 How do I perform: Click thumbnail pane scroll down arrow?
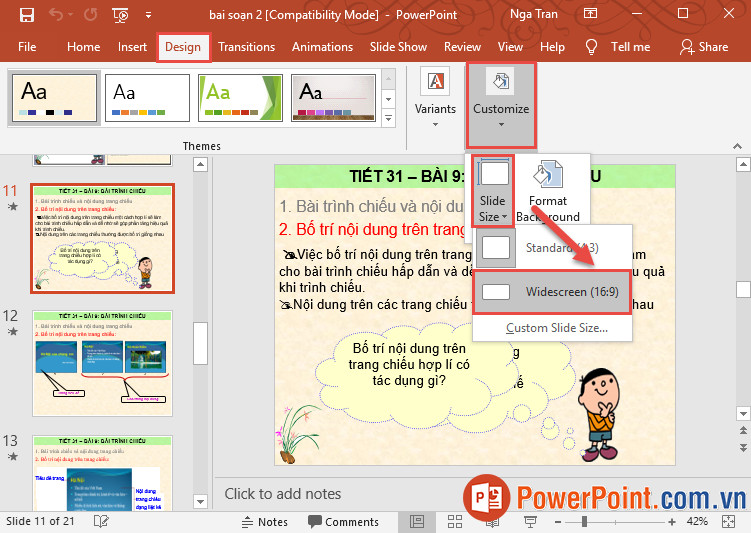point(200,501)
